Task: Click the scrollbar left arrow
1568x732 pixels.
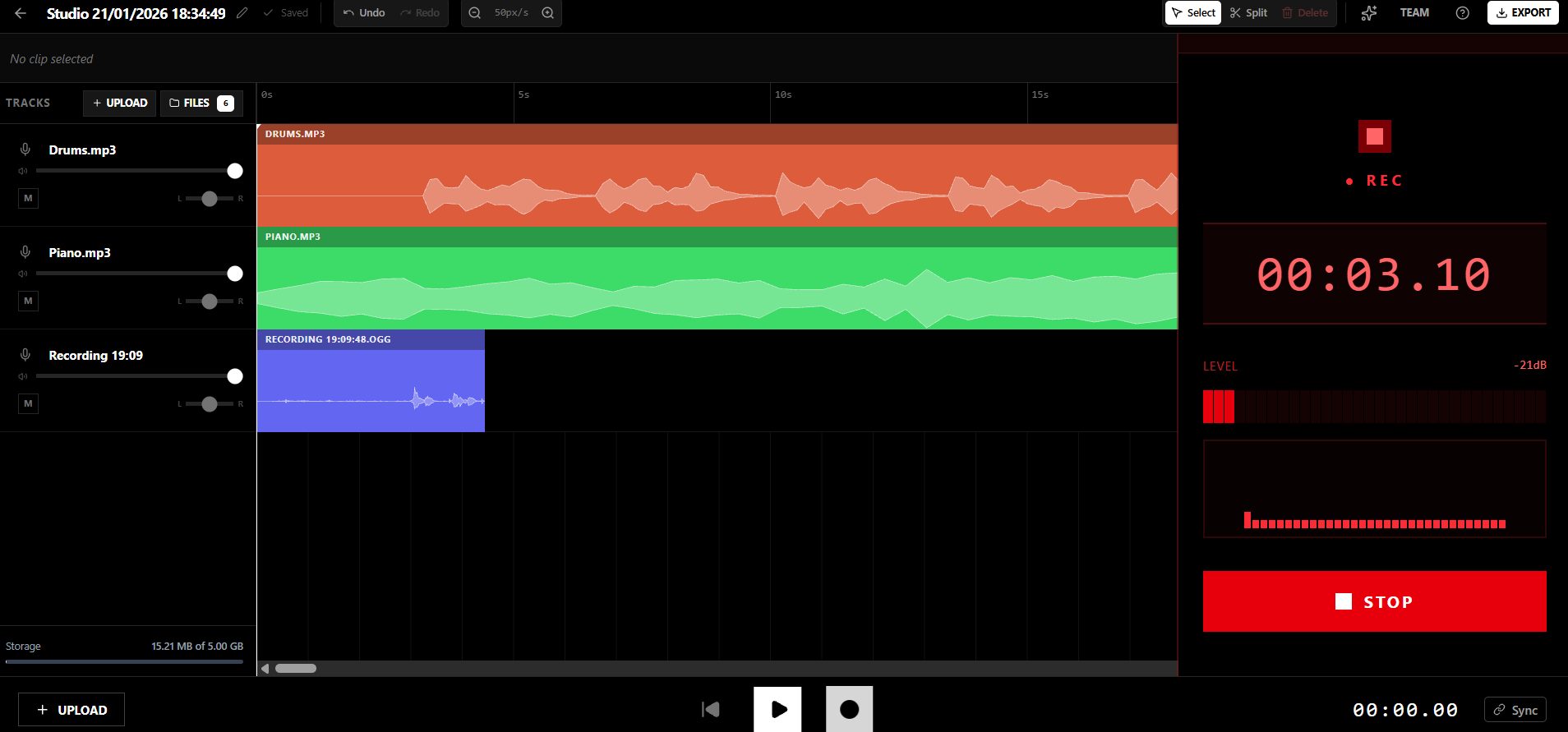Action: (265, 669)
